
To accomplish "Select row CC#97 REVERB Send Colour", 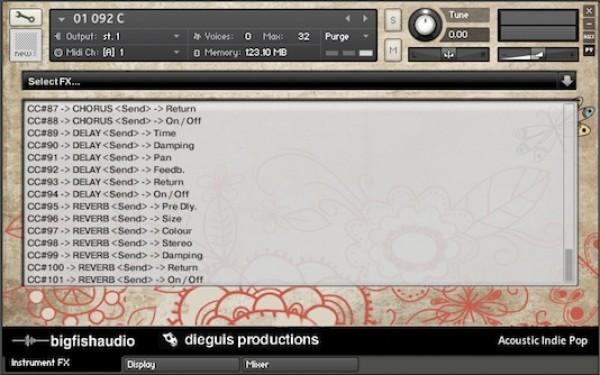I will coord(110,231).
